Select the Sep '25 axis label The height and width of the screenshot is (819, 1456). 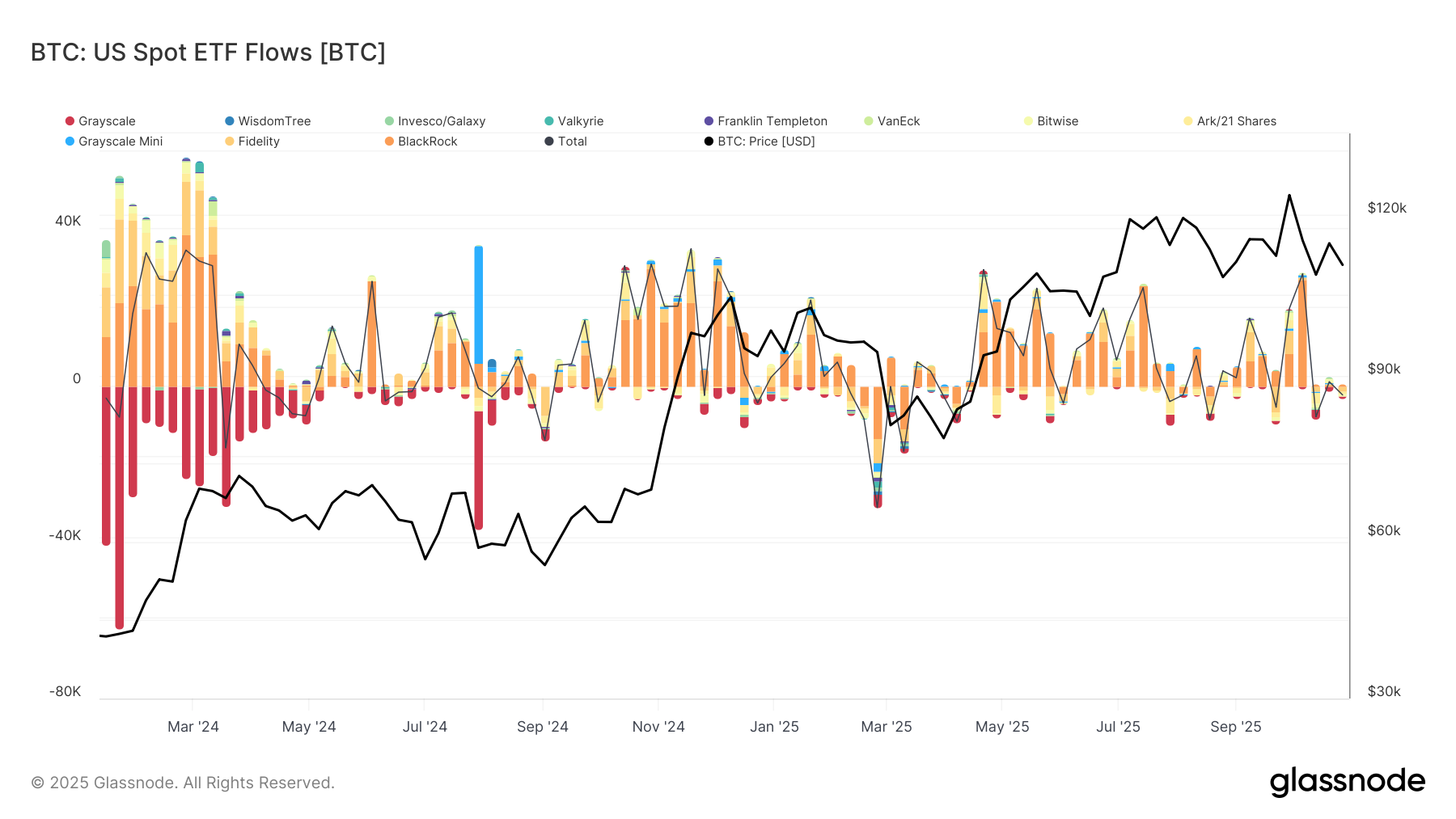pyautogui.click(x=1234, y=726)
